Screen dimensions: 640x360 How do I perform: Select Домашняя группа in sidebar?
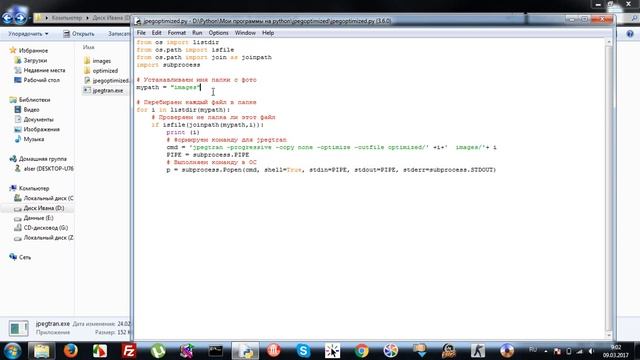click(38, 159)
